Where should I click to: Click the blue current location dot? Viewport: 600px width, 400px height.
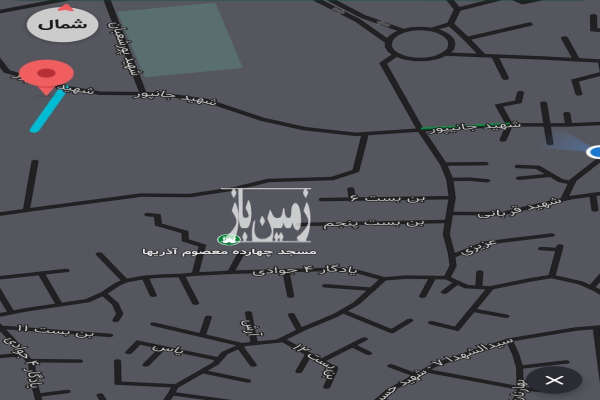pos(594,152)
